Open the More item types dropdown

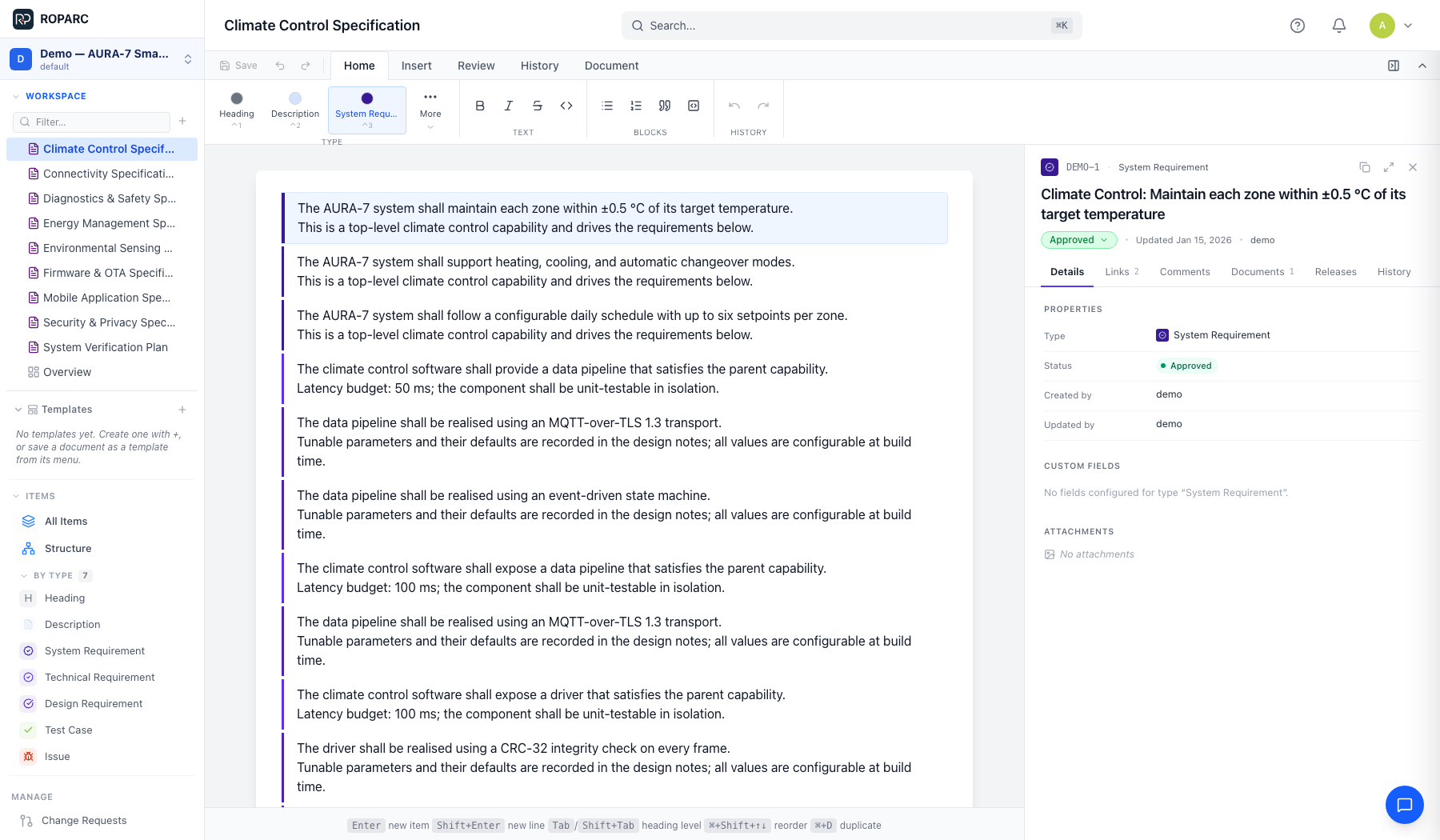click(x=430, y=110)
